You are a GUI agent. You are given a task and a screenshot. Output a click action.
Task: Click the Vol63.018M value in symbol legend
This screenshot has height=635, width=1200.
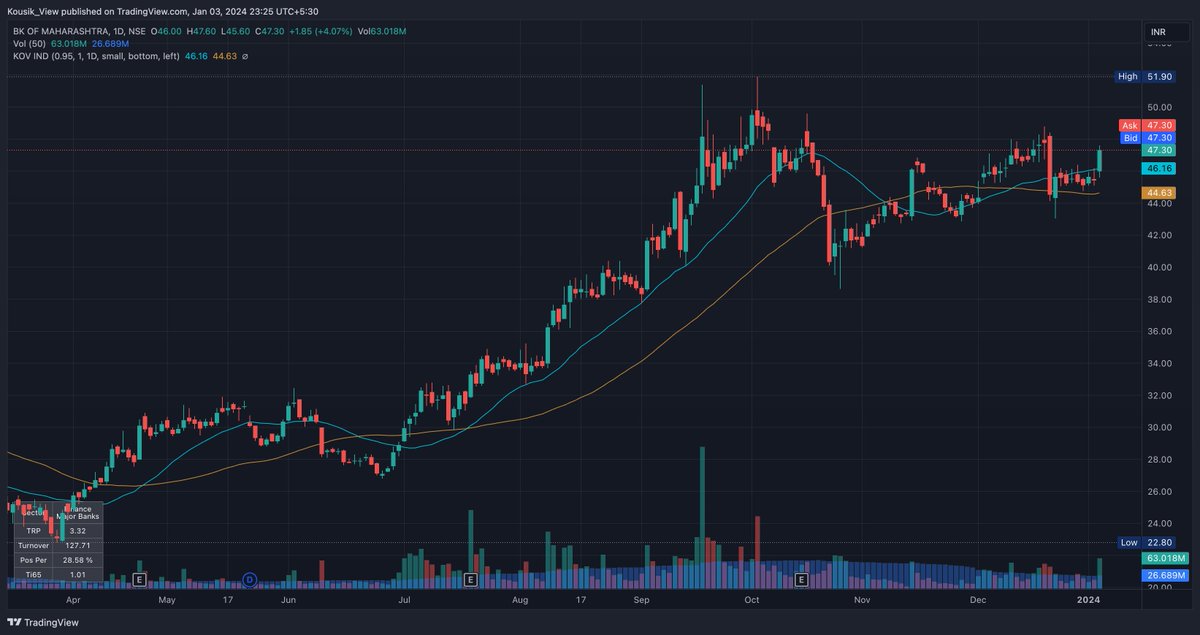pos(380,32)
